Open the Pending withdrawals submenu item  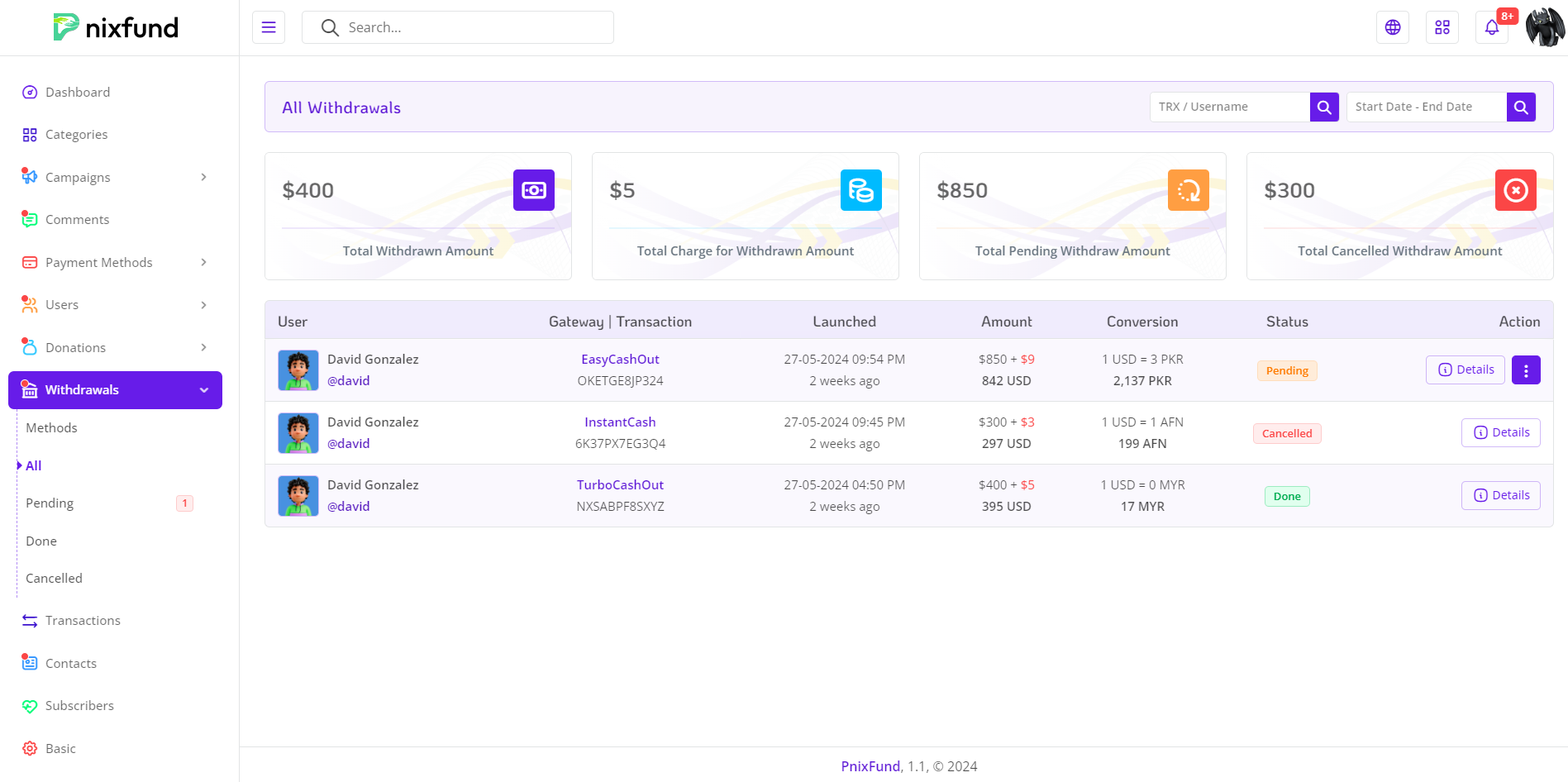click(50, 503)
